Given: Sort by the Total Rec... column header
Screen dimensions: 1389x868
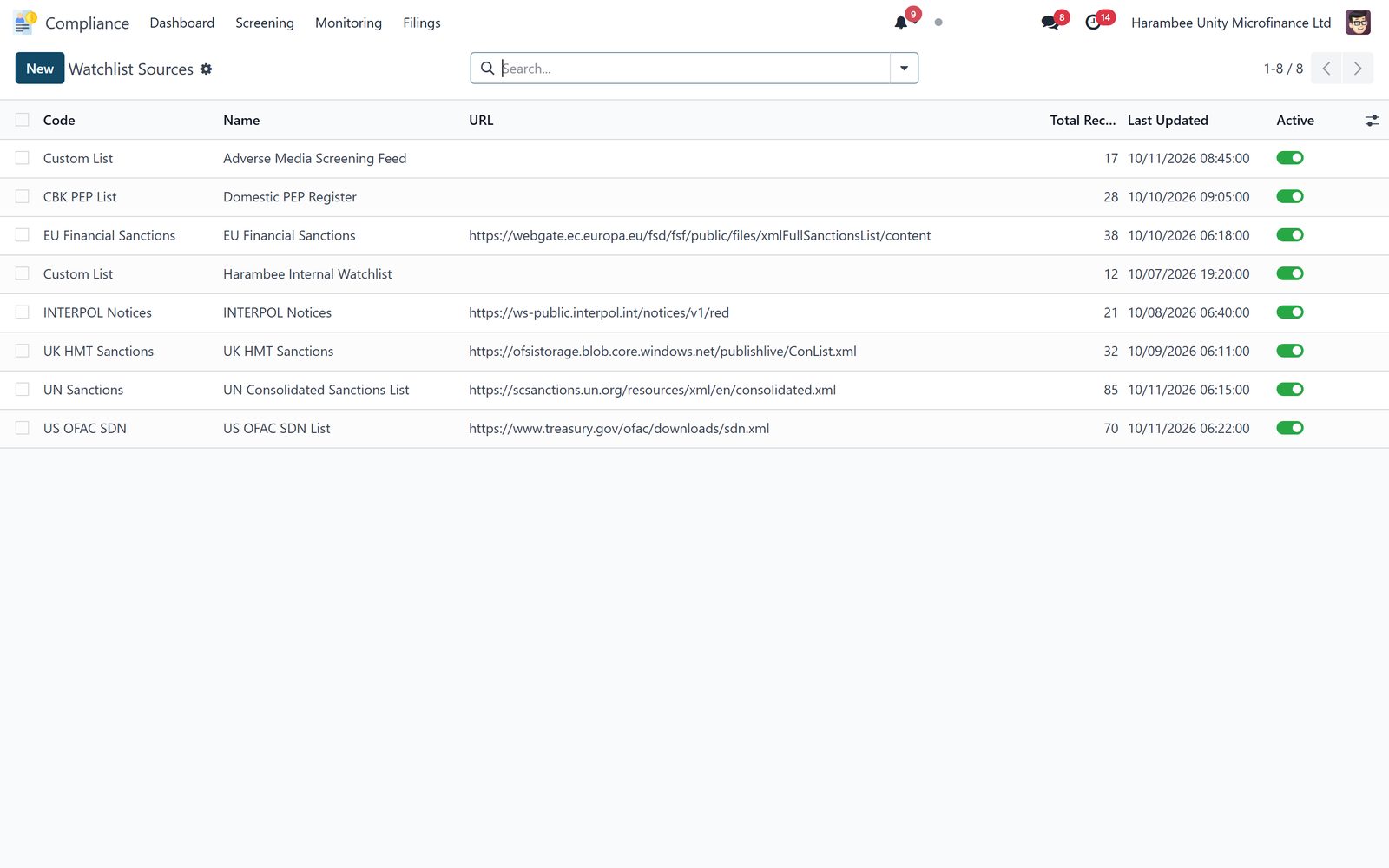Looking at the screenshot, I should click(1083, 121).
